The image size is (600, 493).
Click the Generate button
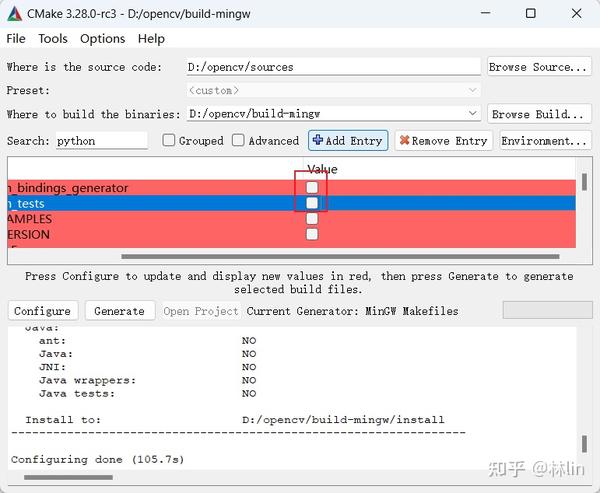[120, 311]
